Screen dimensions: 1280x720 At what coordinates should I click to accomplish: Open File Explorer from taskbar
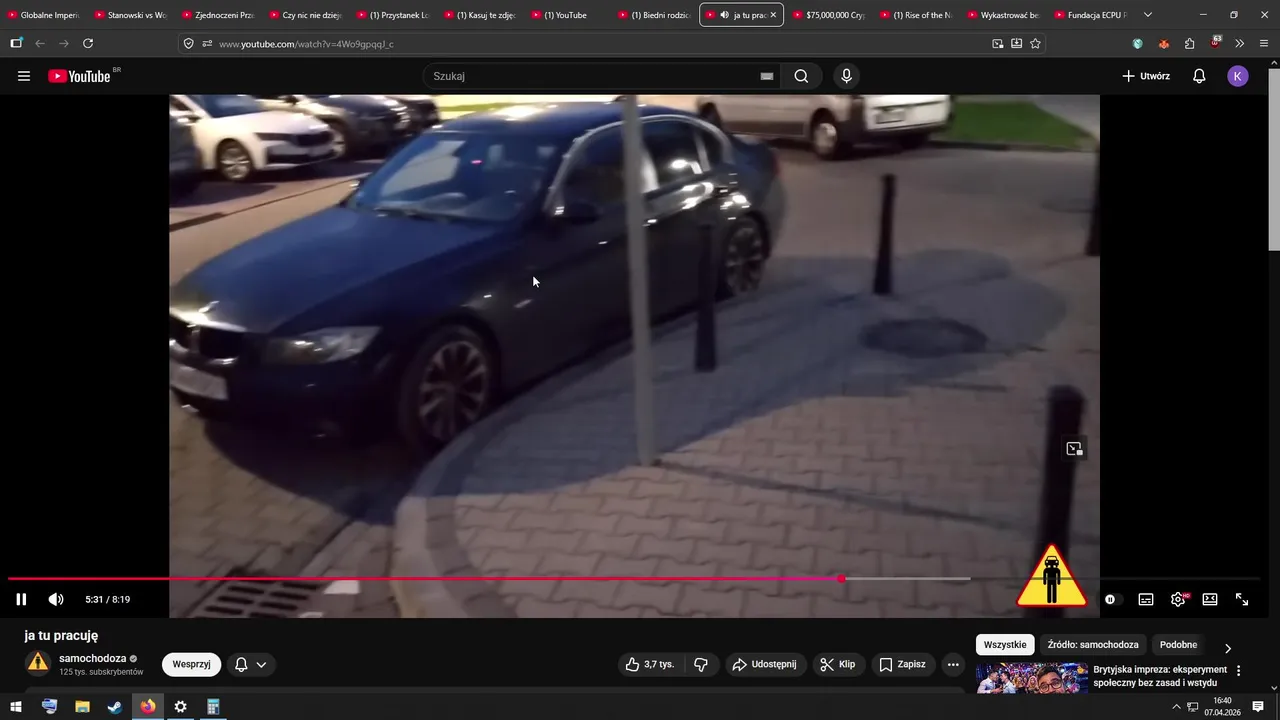(x=82, y=707)
